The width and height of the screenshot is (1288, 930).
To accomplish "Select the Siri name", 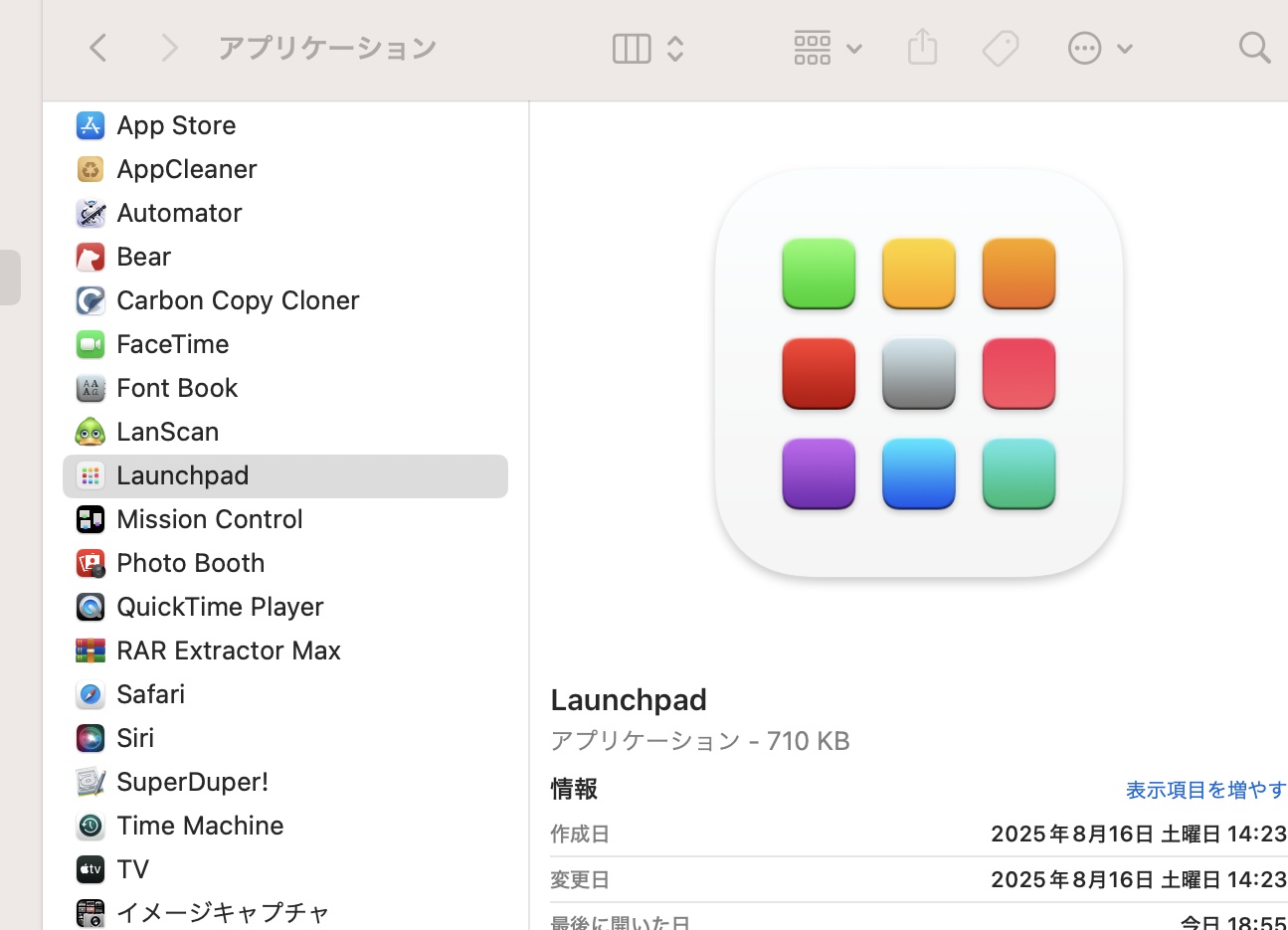I will coord(135,738).
